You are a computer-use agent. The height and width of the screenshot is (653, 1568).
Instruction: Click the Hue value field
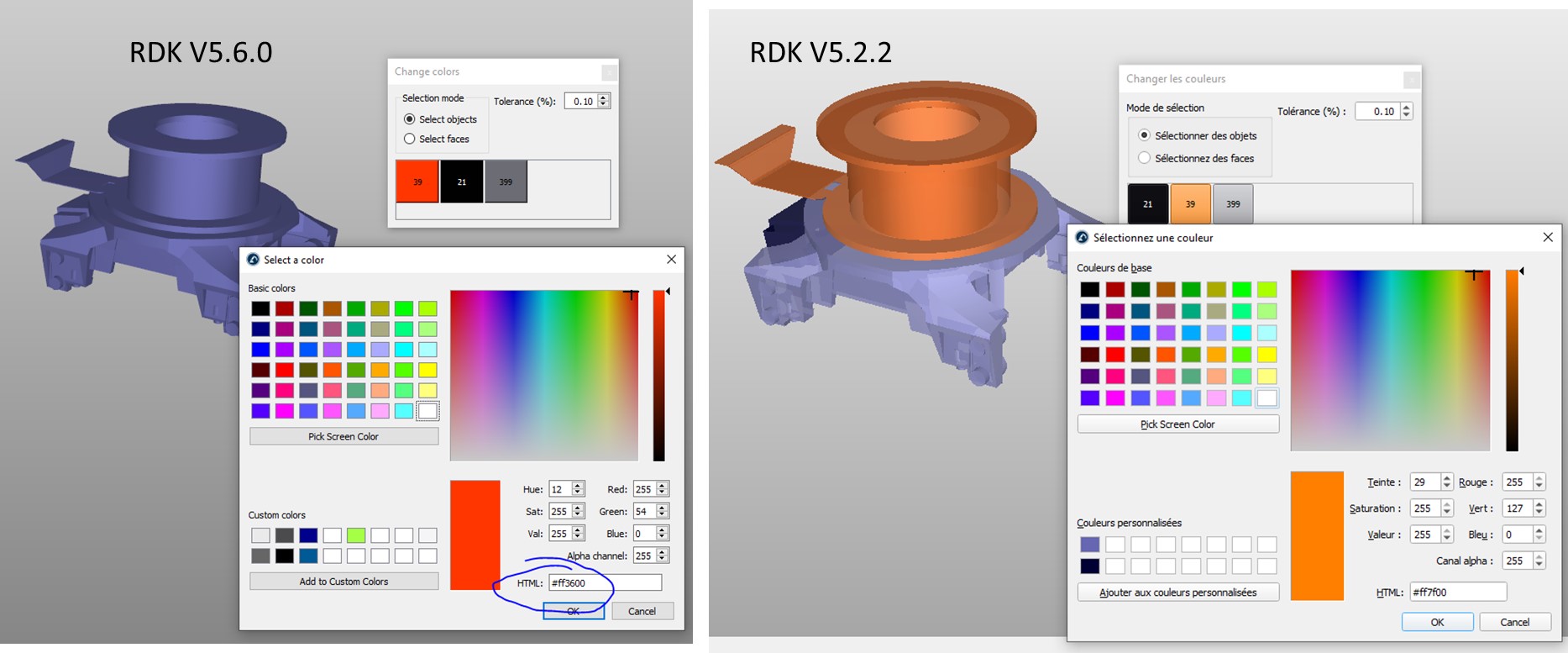[x=560, y=489]
